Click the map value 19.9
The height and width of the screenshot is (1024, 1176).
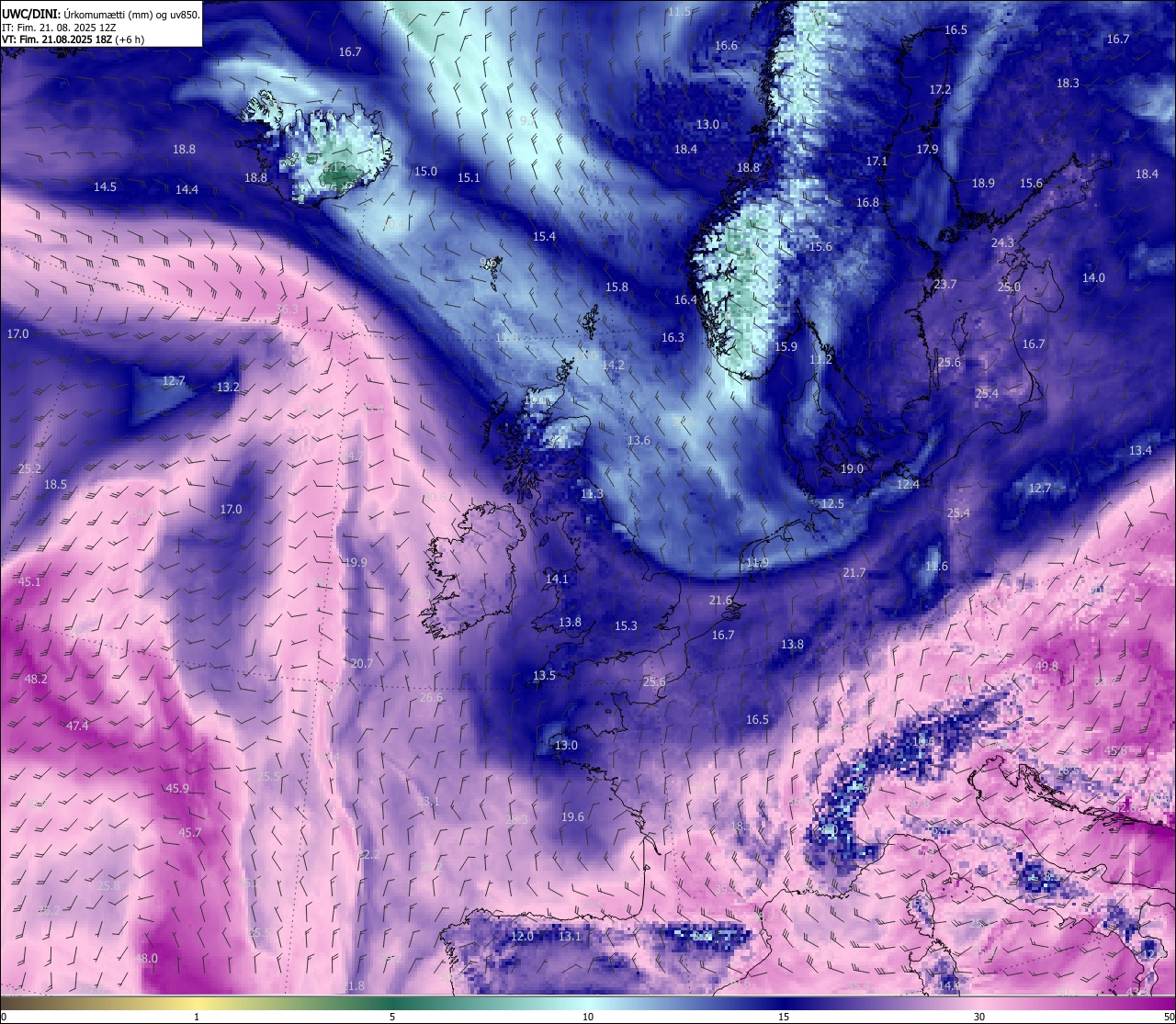(x=356, y=563)
